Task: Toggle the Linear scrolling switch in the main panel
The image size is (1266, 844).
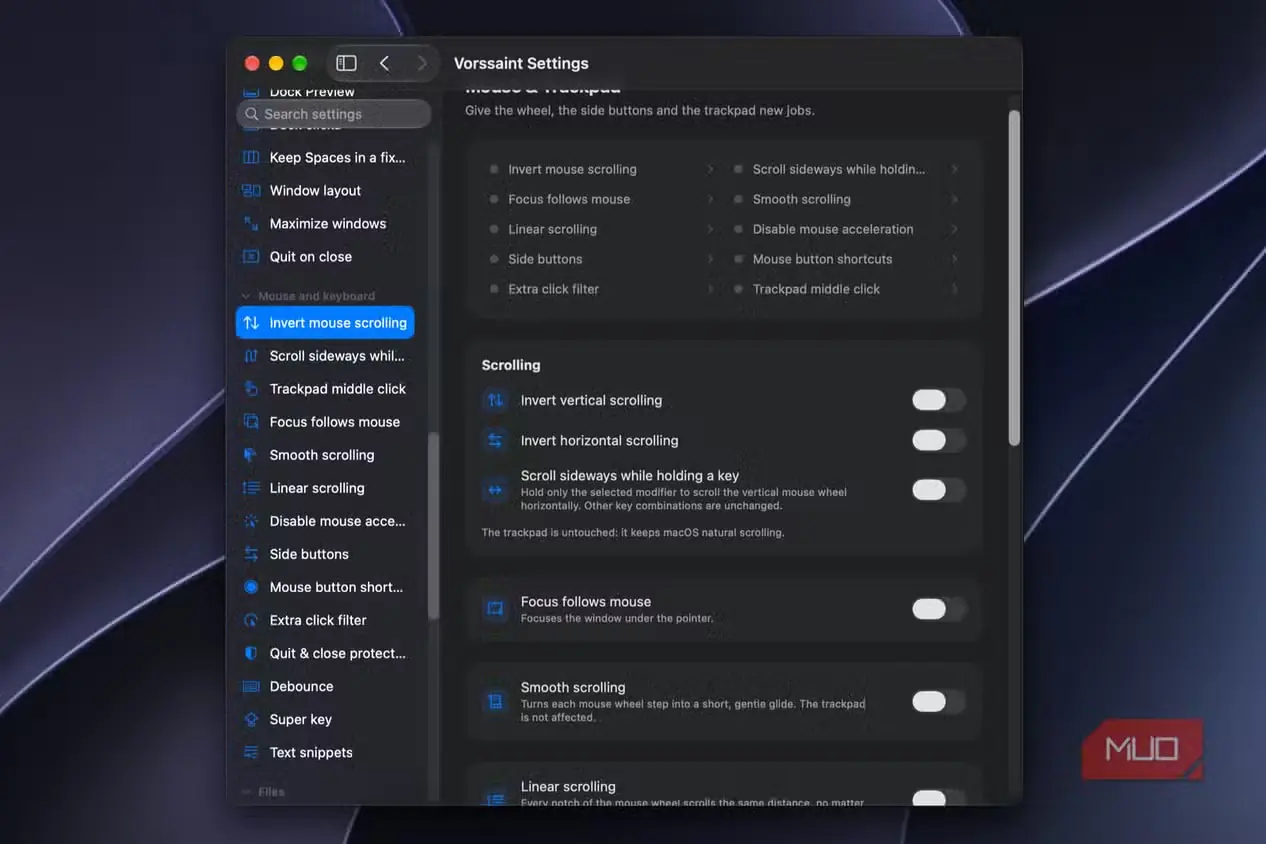Action: coord(939,798)
